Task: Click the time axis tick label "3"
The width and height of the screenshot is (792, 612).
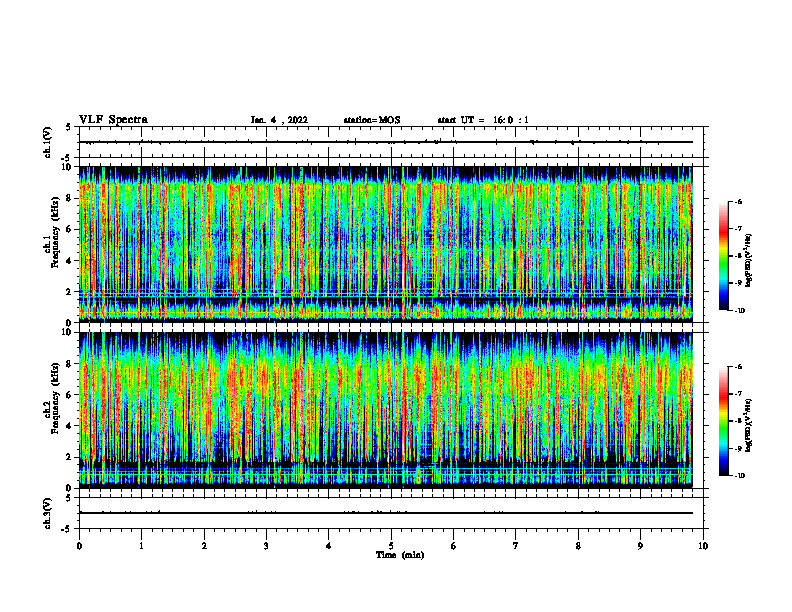Action: [266, 546]
